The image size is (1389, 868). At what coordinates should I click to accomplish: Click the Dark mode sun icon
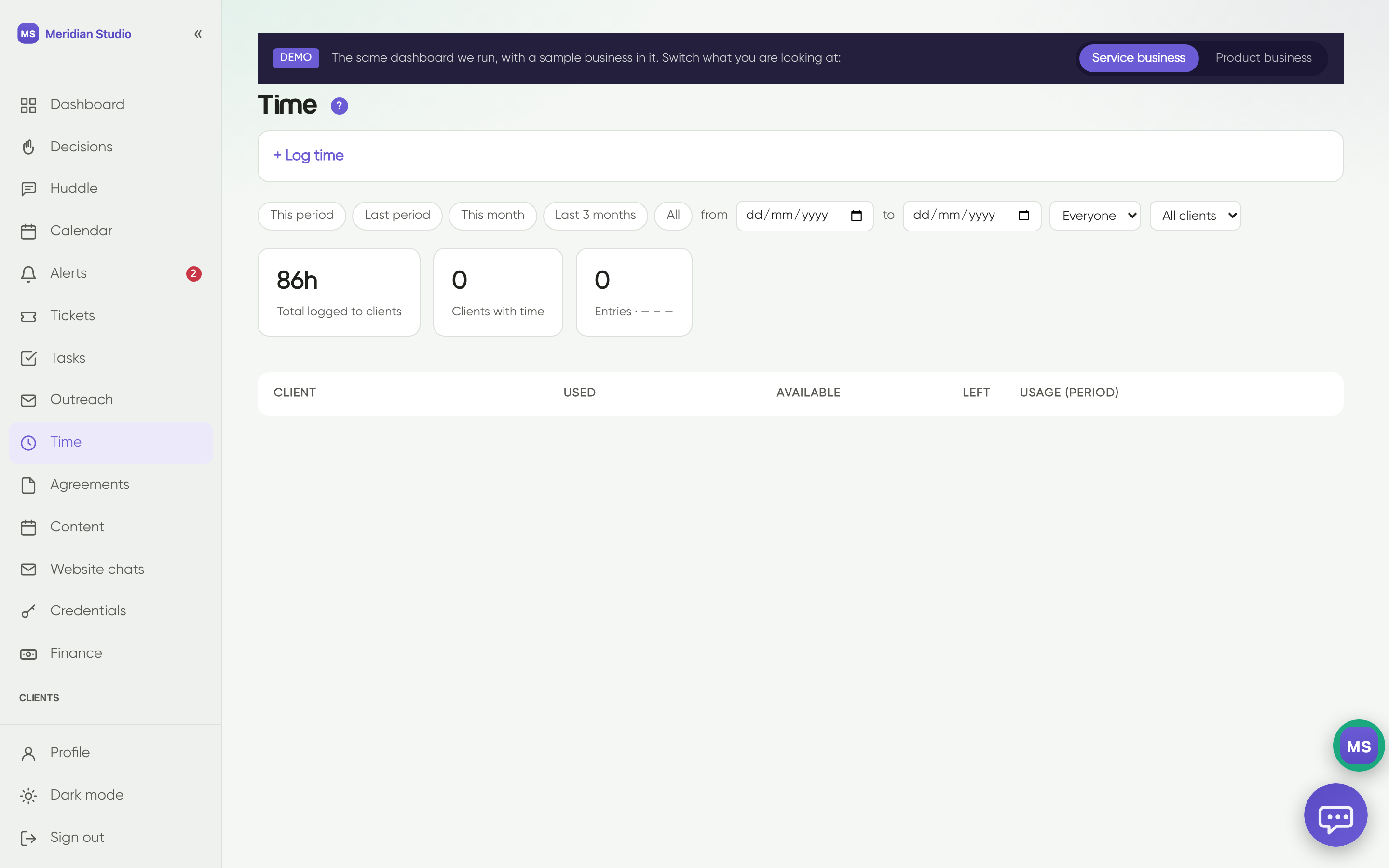pos(28,796)
